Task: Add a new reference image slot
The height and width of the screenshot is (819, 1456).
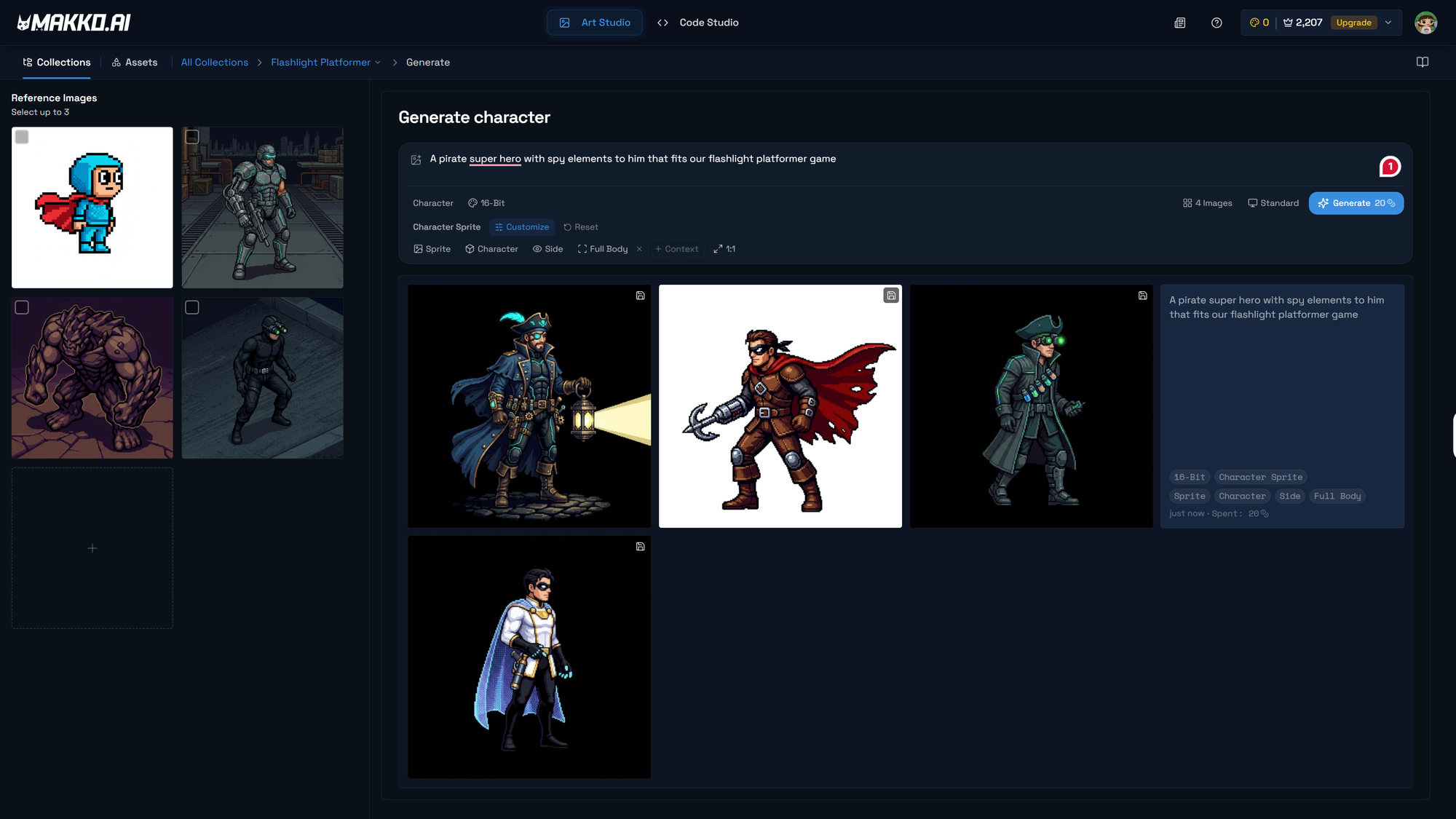Action: pyautogui.click(x=92, y=548)
